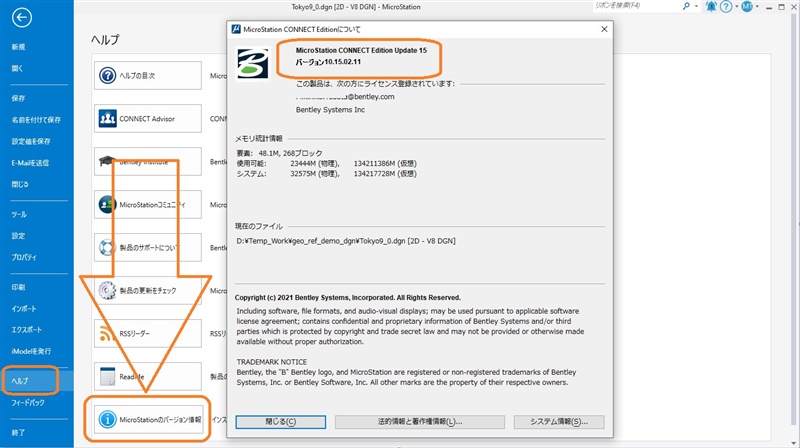
Task: Open プロパティ in the backstage menu
Action: pos(24,257)
